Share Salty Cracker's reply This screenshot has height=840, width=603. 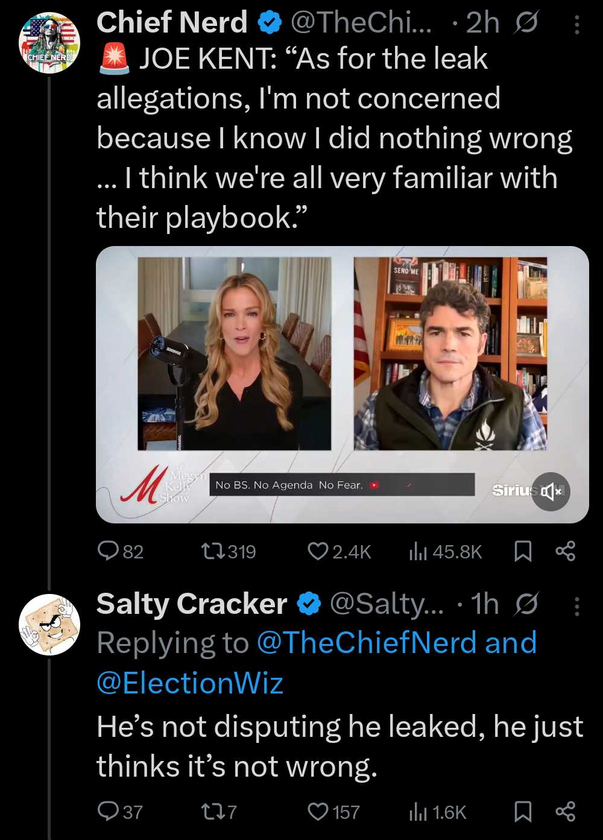[x=565, y=811]
